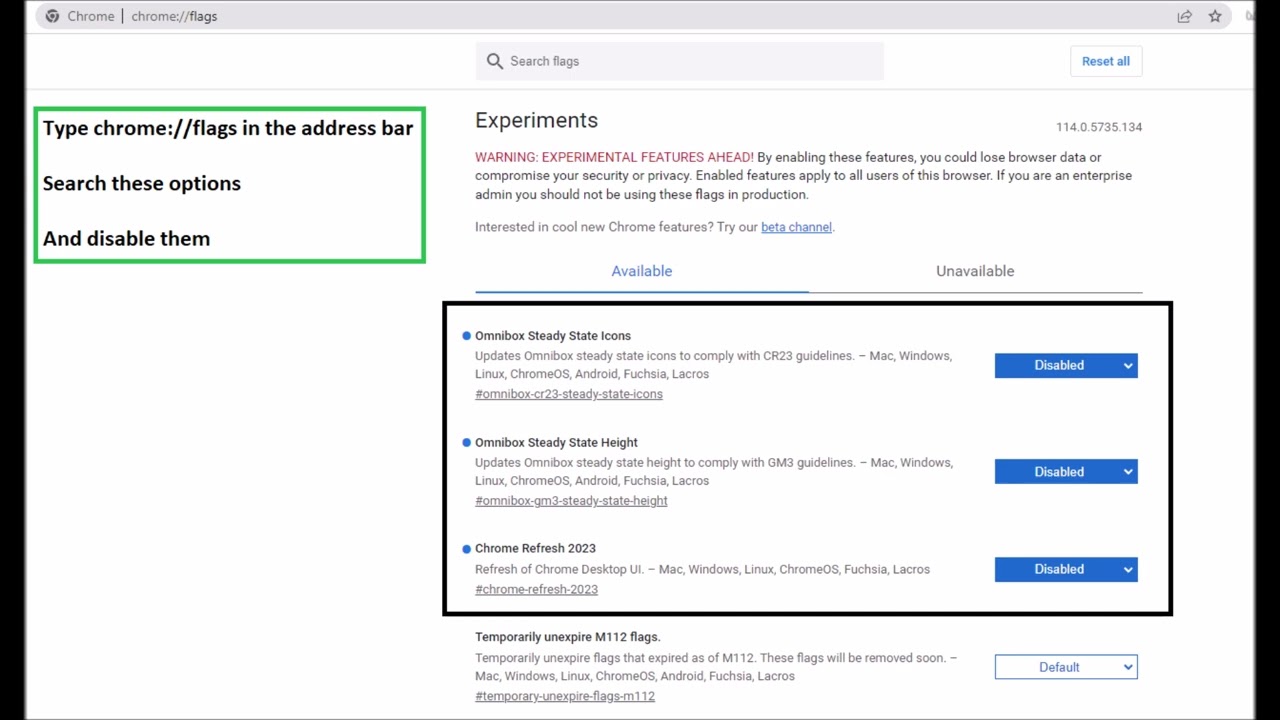Switch to the Unavailable tab
1280x720 pixels.
[x=975, y=271]
